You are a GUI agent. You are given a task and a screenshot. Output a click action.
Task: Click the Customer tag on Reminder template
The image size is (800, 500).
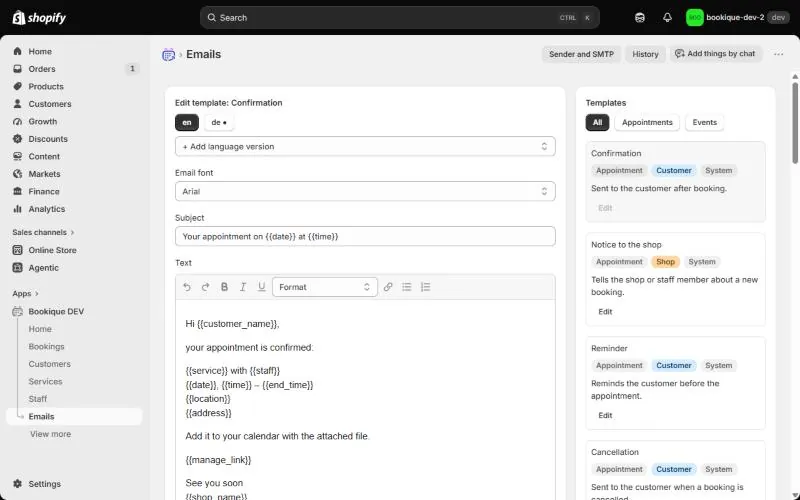pyautogui.click(x=673, y=365)
